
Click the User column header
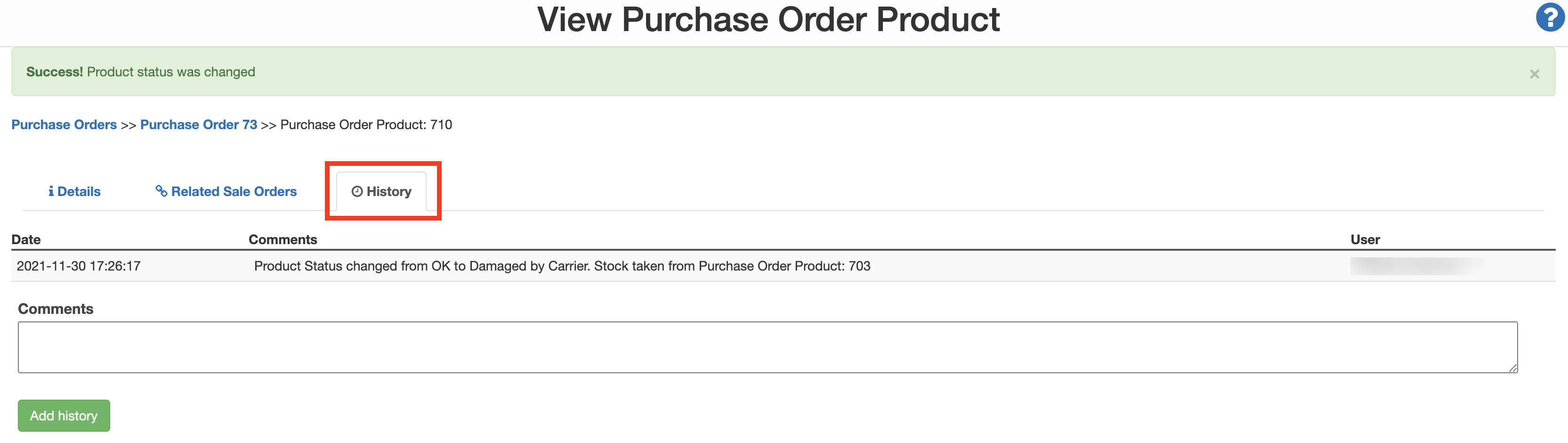tap(1367, 239)
